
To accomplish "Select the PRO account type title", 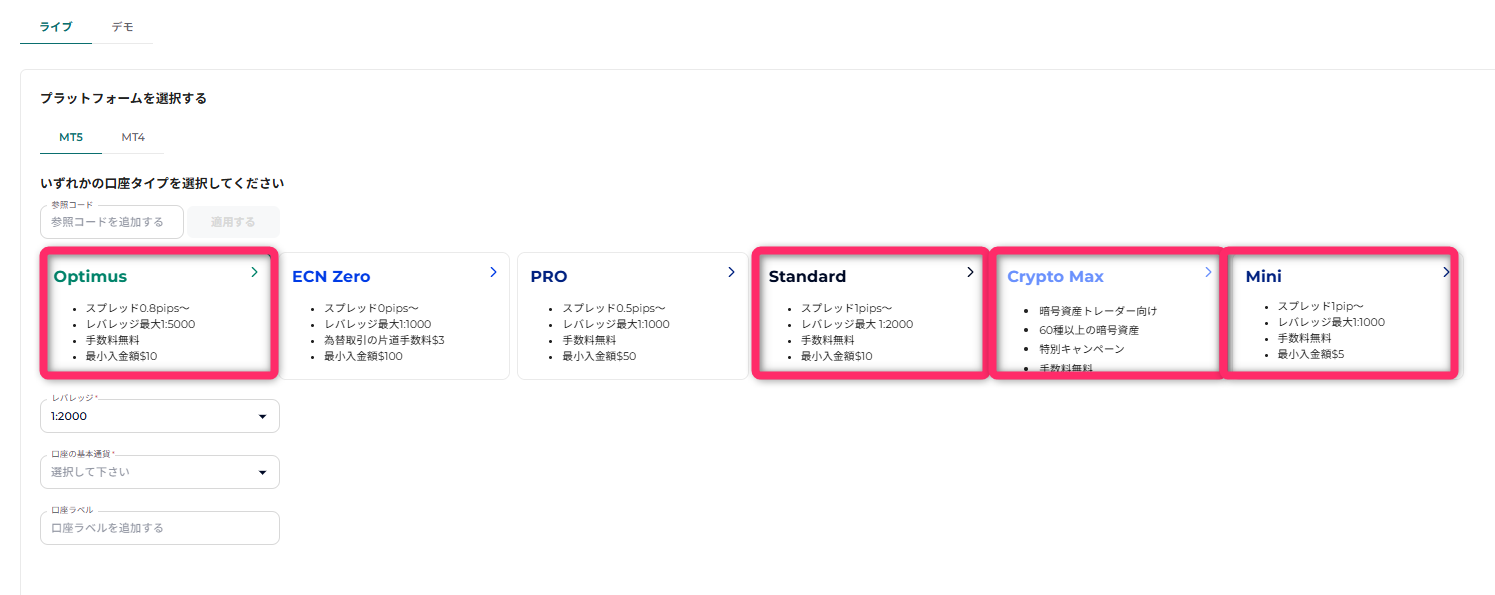I will tap(549, 277).
